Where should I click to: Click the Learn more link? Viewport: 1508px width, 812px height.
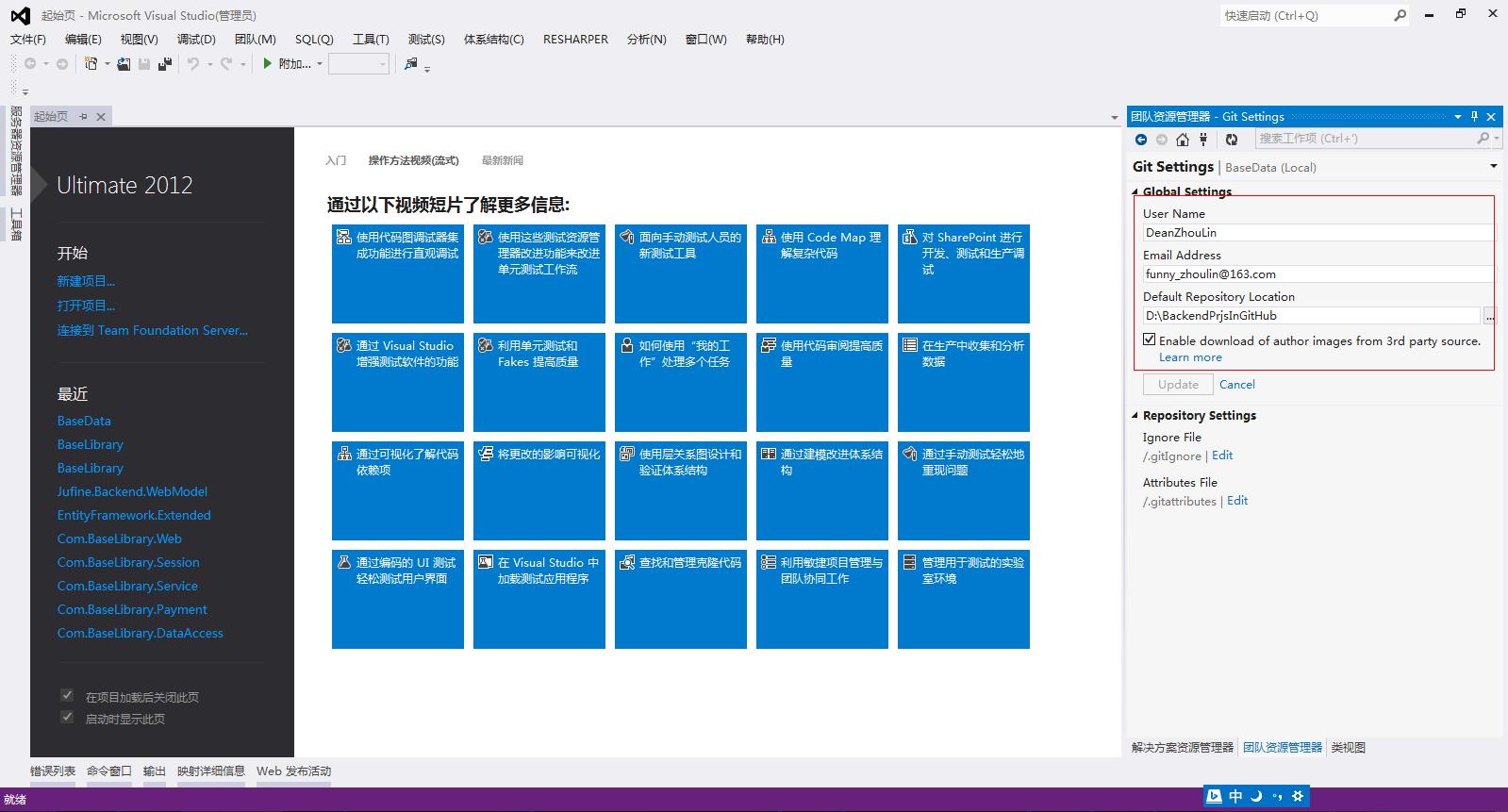click(x=1190, y=357)
